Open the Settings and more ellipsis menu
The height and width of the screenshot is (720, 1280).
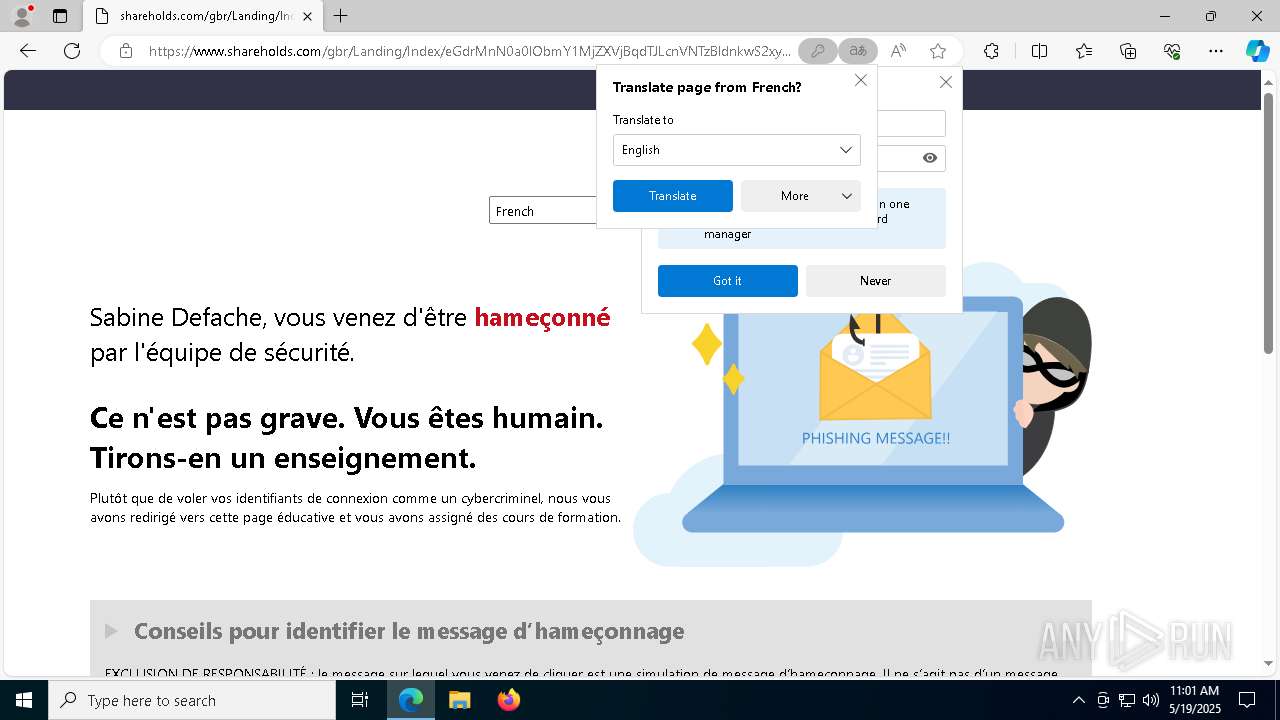coord(1216,51)
